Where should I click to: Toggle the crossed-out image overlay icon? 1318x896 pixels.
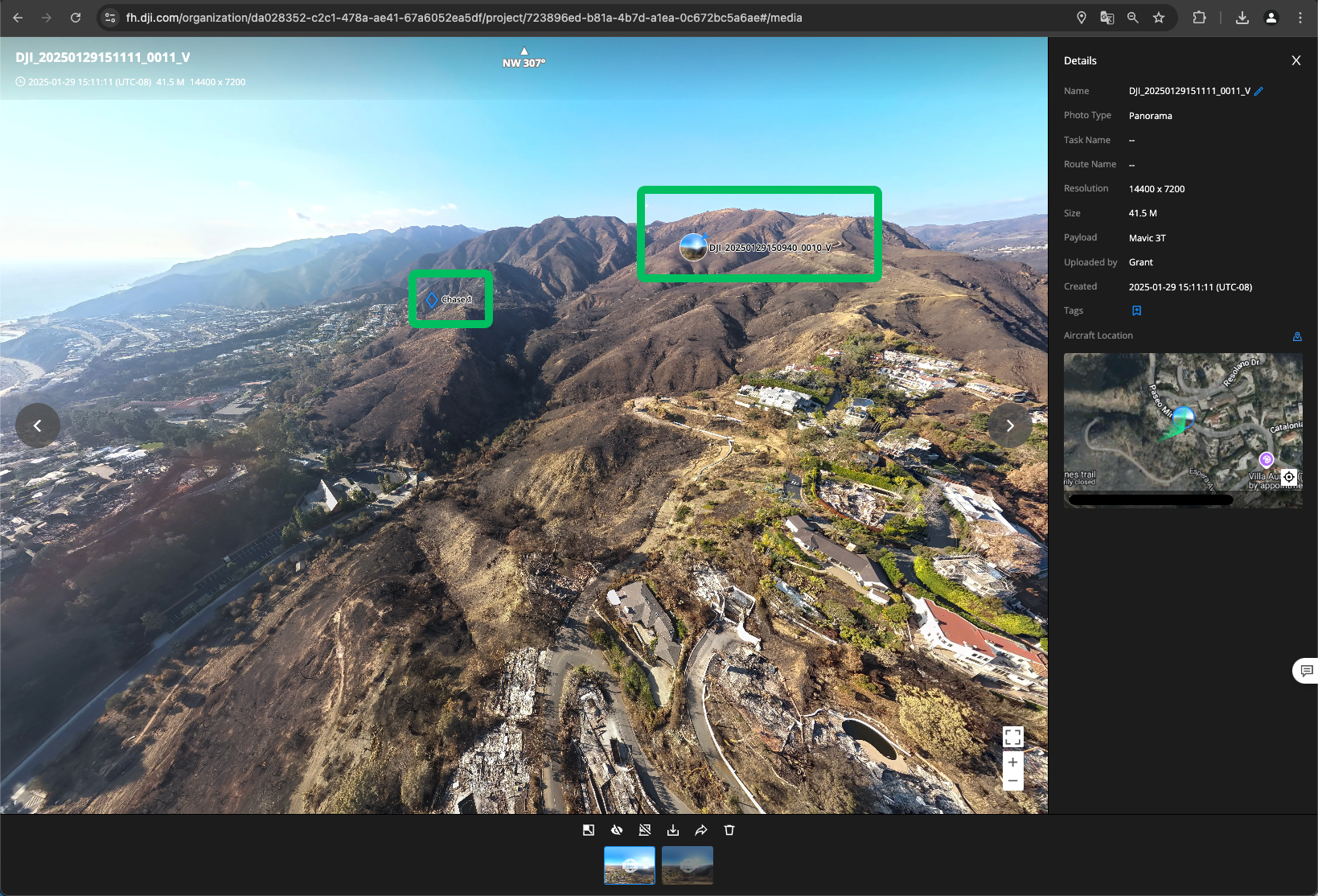tap(645, 830)
